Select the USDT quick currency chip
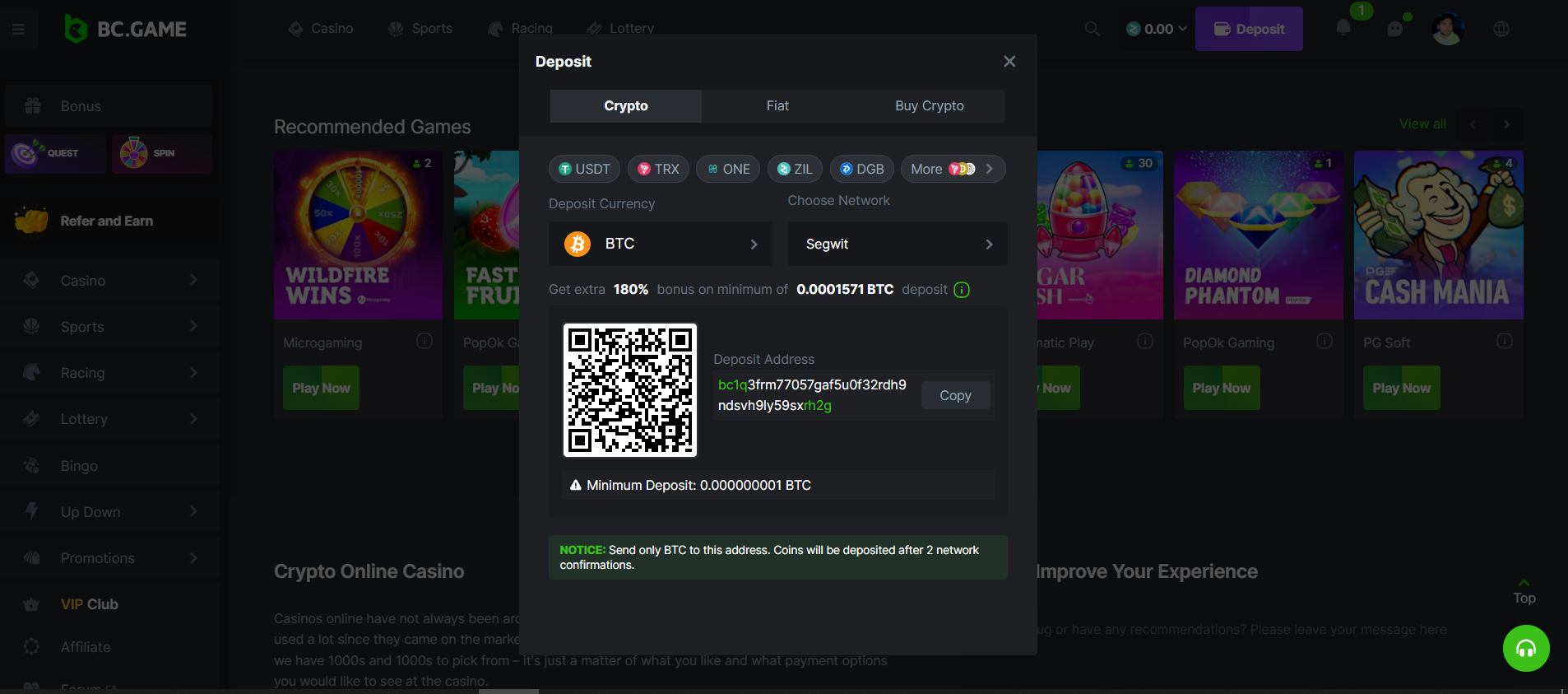This screenshot has height=694, width=1568. coord(585,169)
